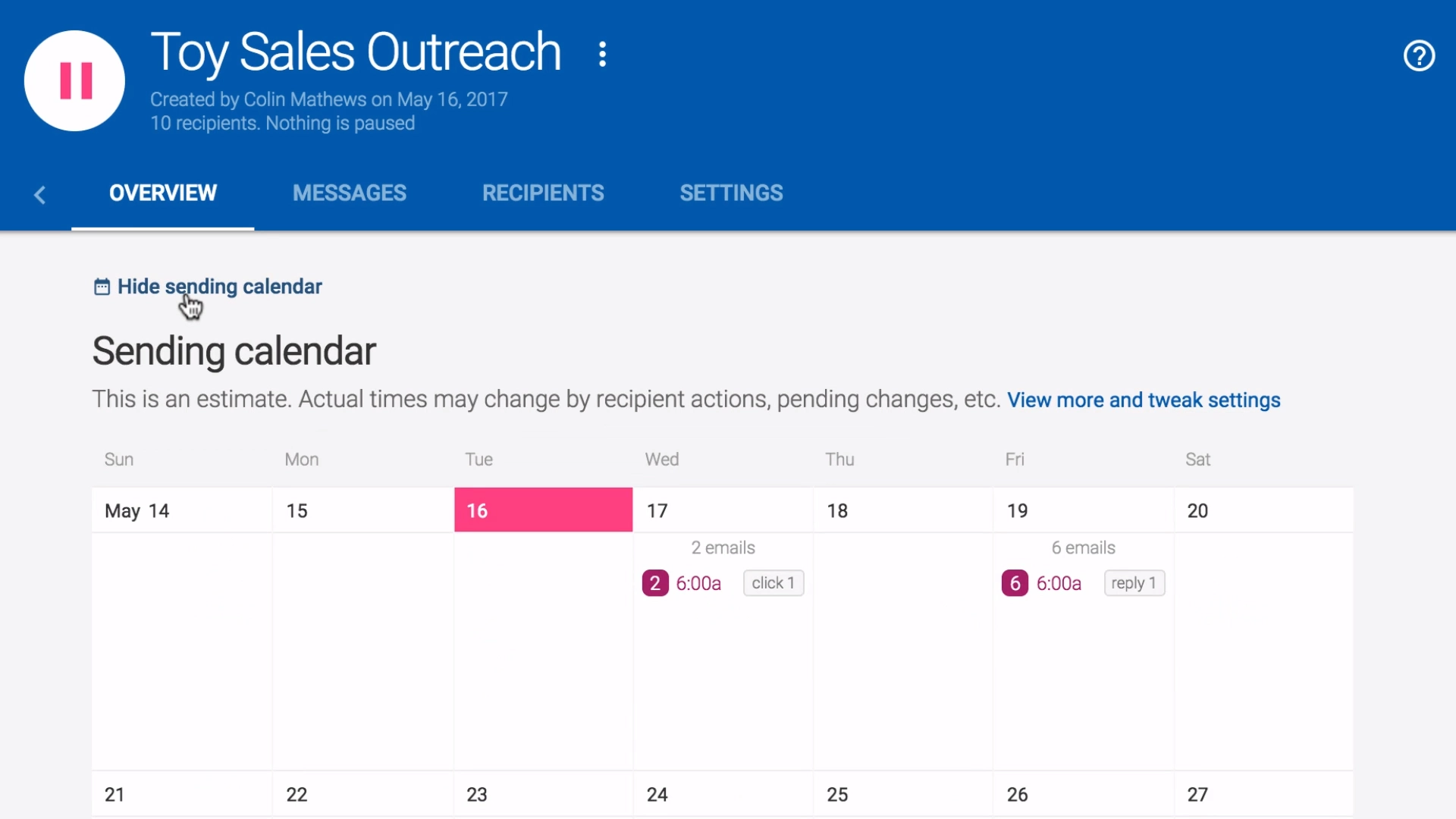Click the Tue column header
Viewport: 1456px width, 819px height.
[x=479, y=460]
